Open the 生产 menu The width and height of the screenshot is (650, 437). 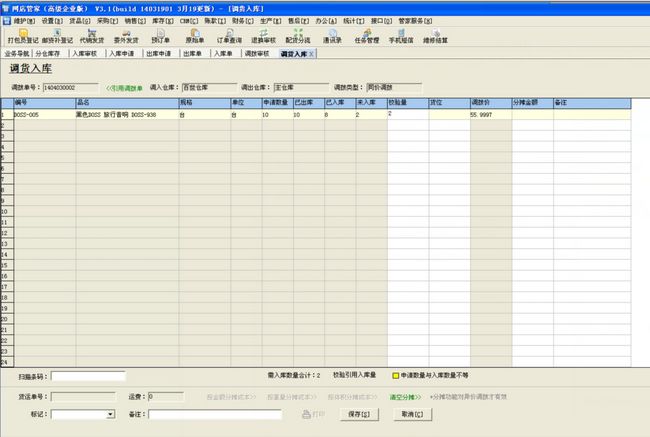coord(271,21)
